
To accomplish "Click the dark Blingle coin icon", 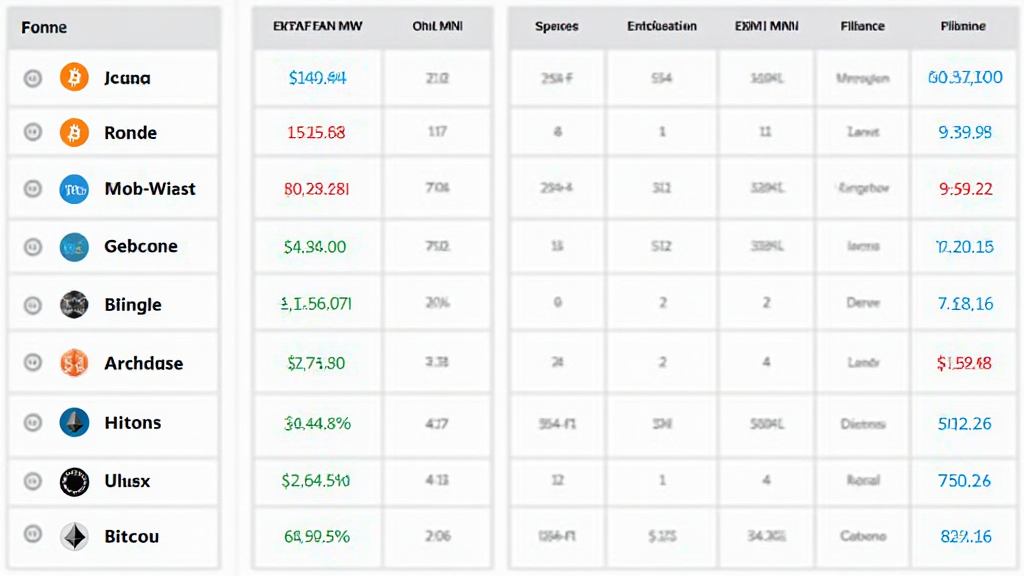I will [74, 304].
